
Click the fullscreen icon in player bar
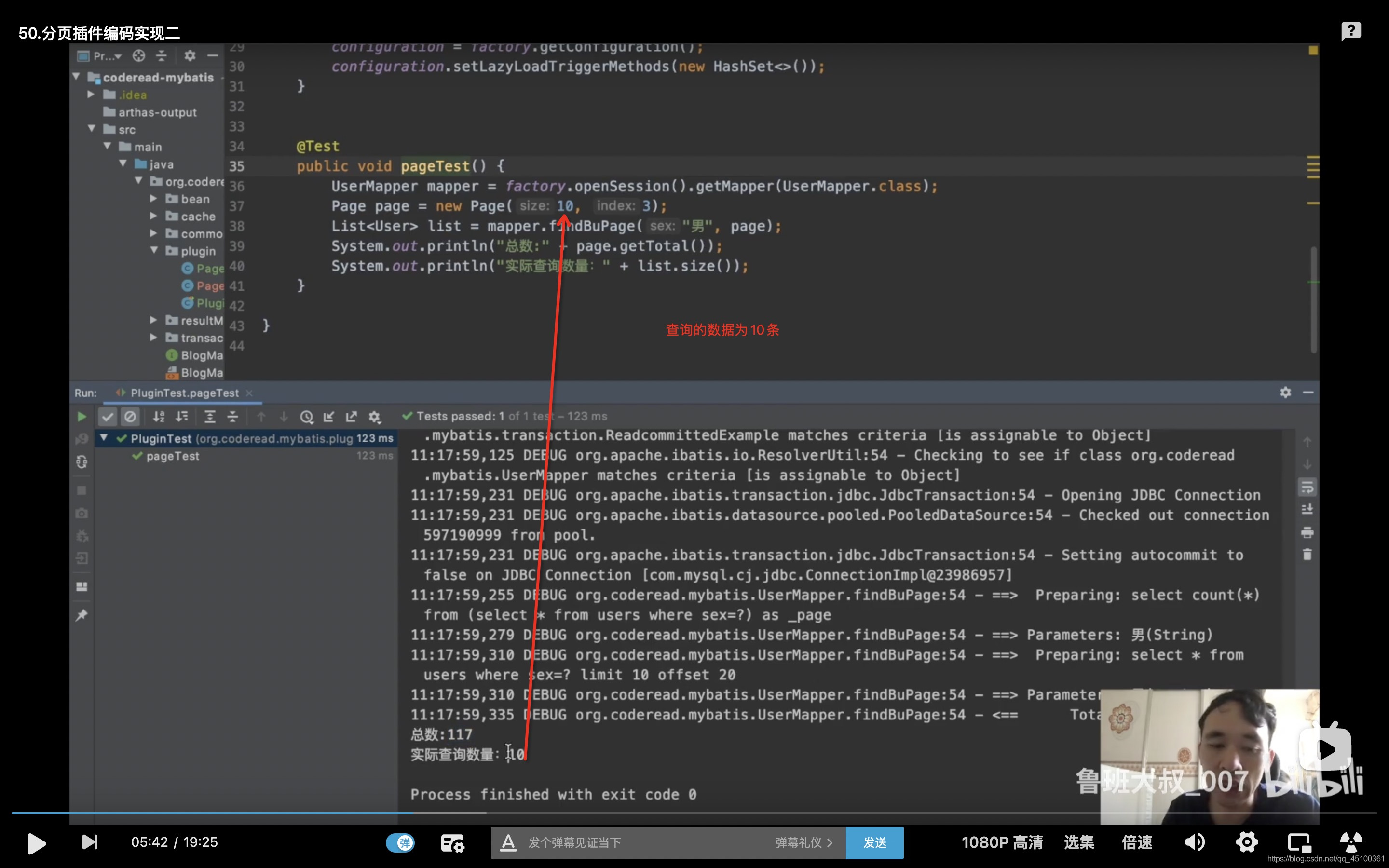point(1351,843)
